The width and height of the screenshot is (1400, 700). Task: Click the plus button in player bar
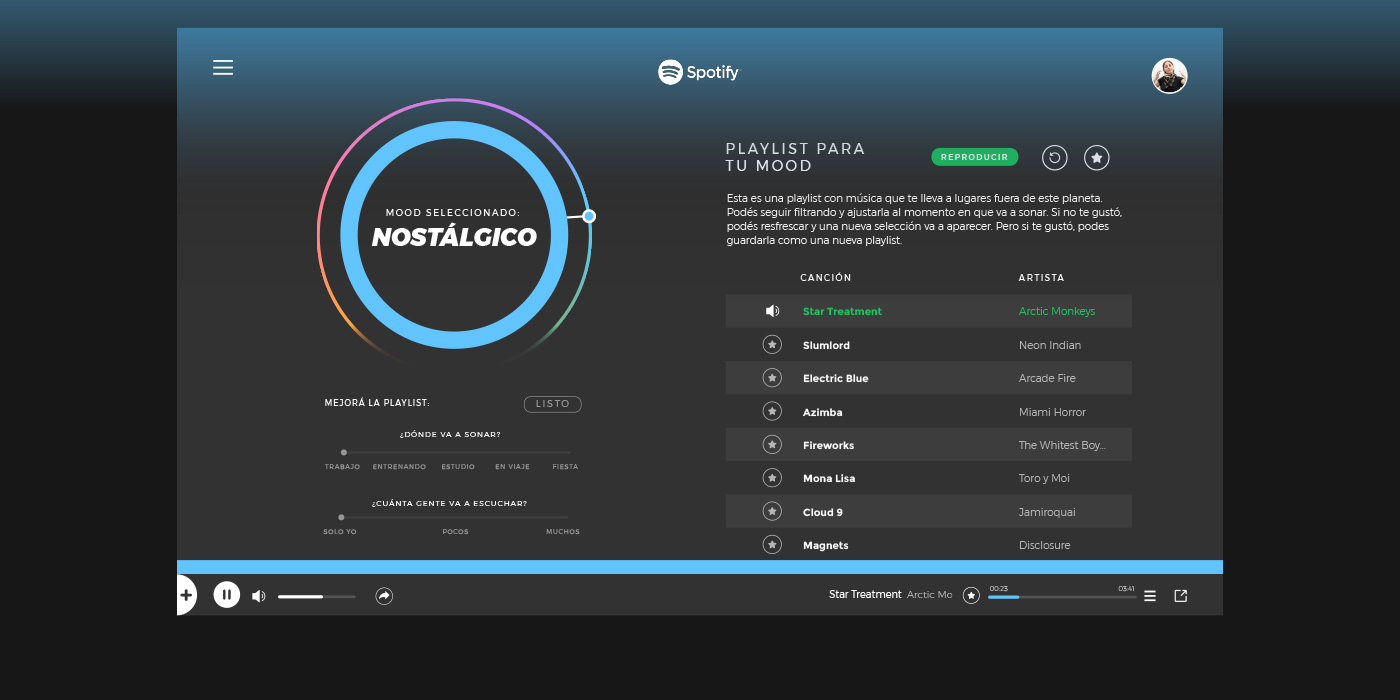(x=186, y=595)
